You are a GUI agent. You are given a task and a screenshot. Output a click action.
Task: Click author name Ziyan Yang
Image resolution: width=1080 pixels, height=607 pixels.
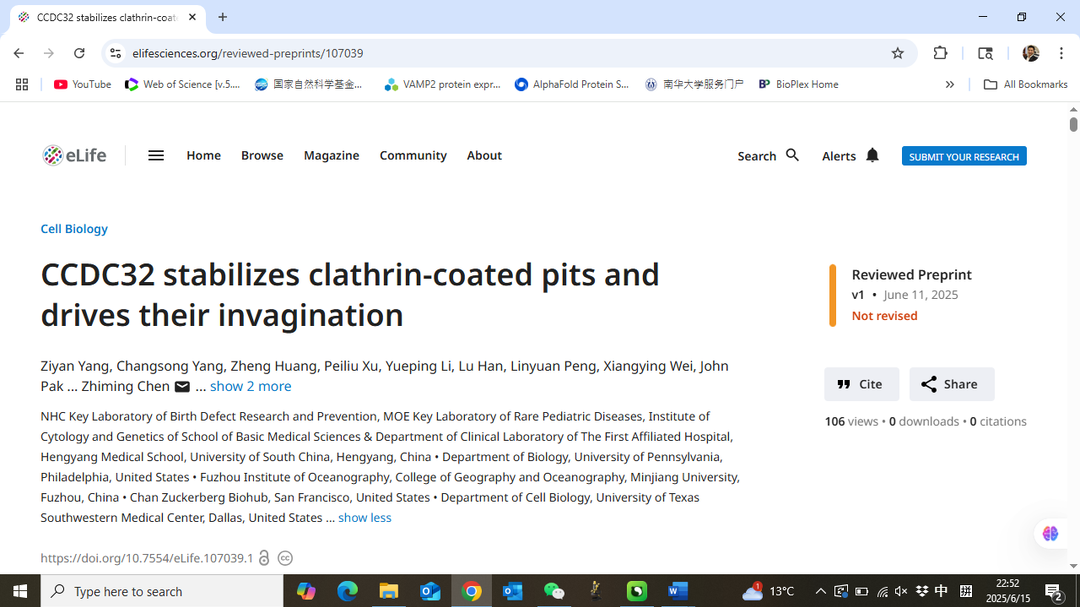click(75, 366)
